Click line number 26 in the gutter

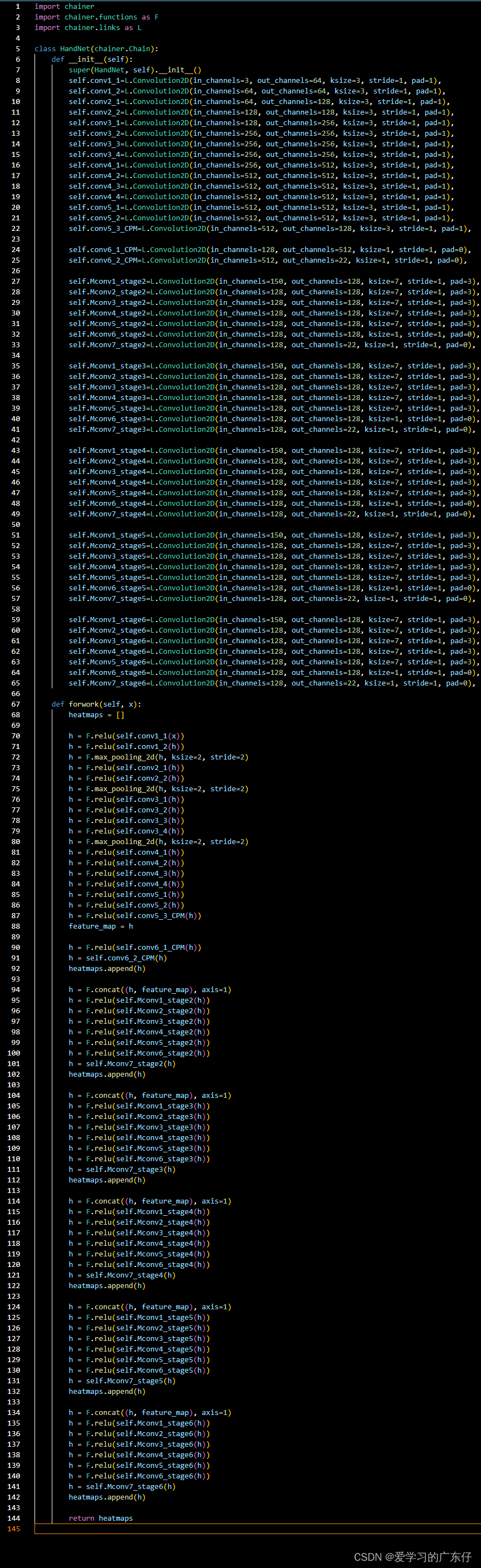[16, 271]
